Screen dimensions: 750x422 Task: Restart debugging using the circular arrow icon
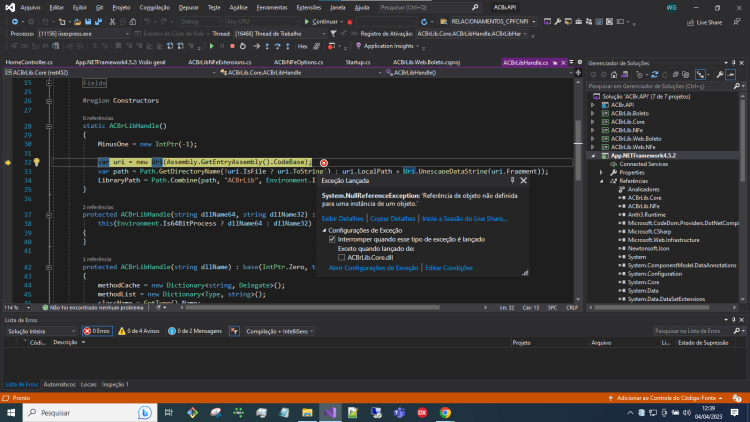243,46
